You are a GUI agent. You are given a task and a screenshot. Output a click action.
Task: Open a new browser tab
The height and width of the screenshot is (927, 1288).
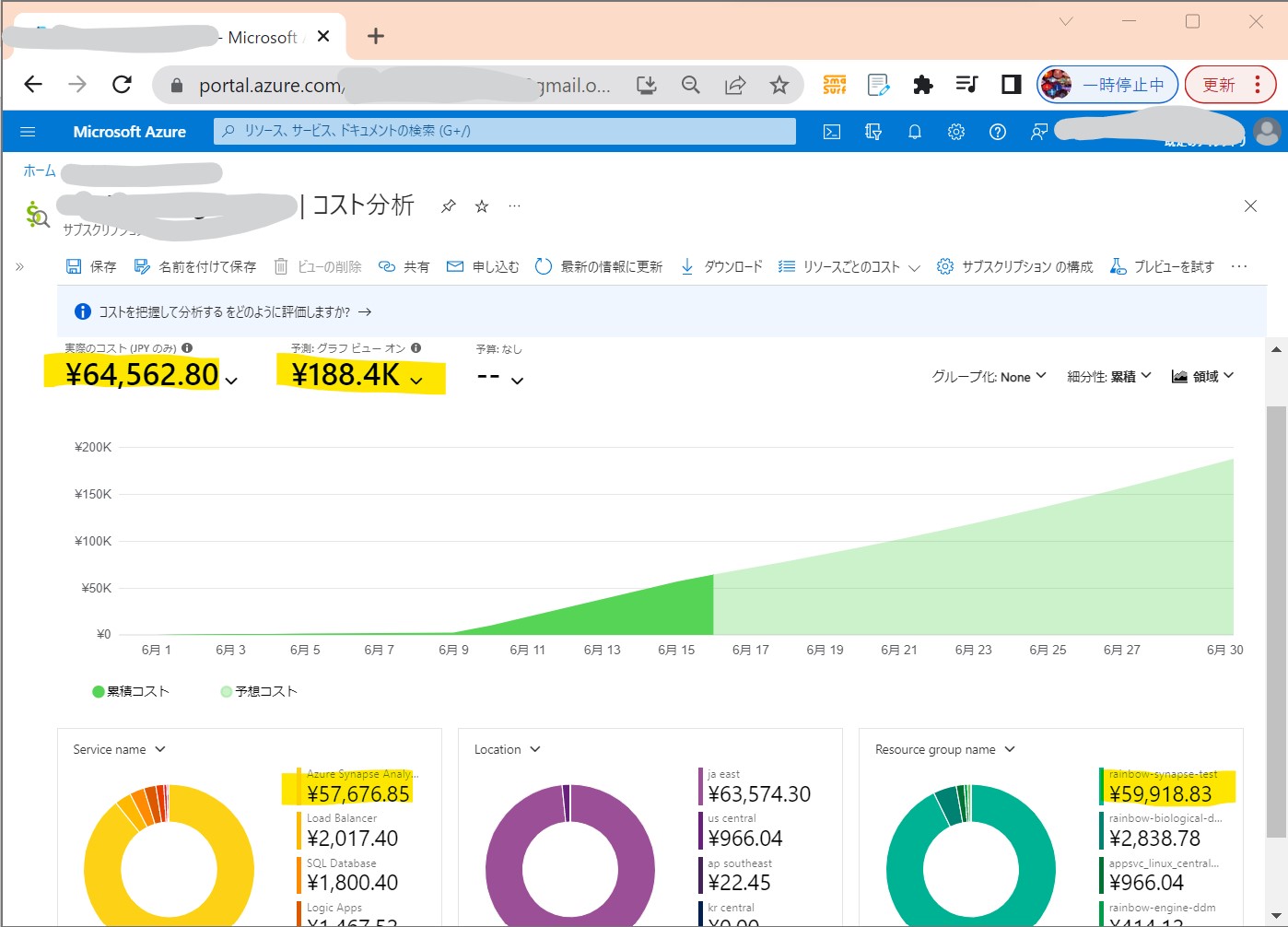(375, 36)
